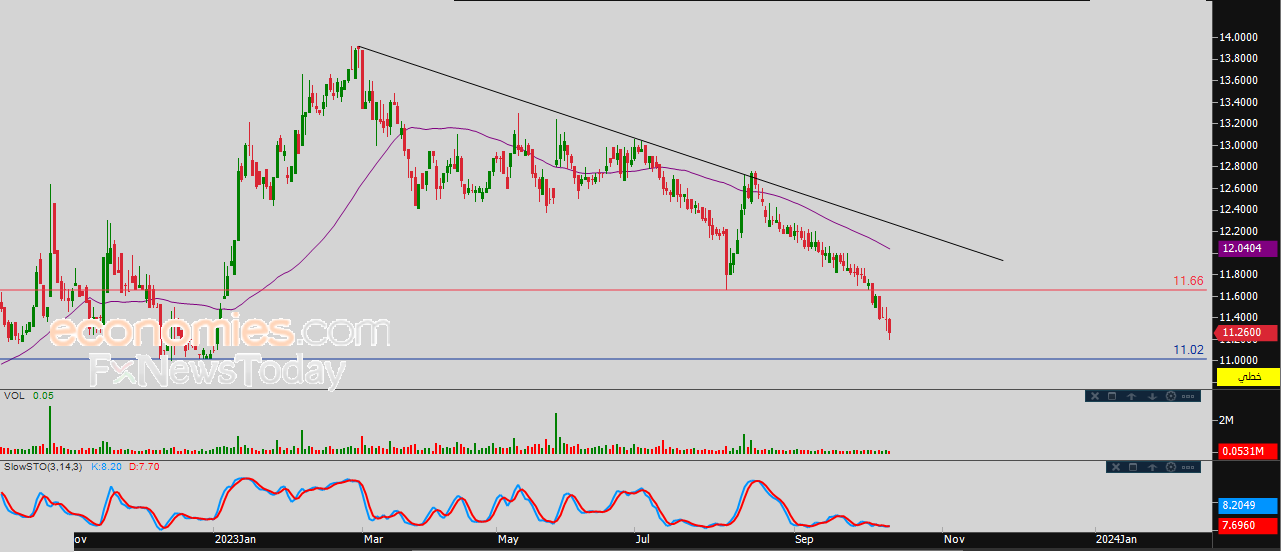Click the VOL 0.05 value

(41, 395)
